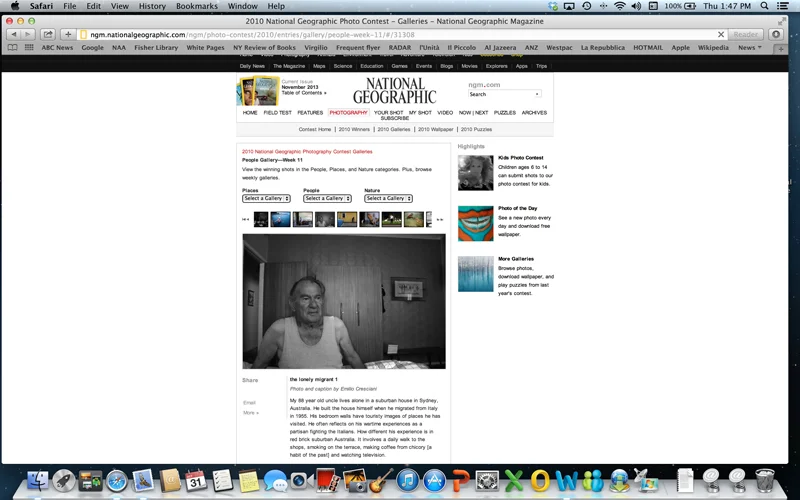Open Messages speech bubble in Dock
The image size is (800, 500).
point(276,481)
